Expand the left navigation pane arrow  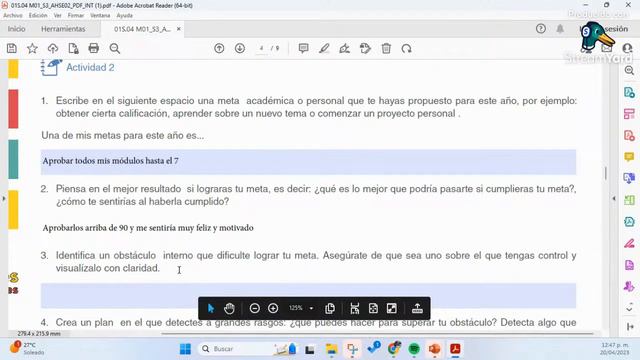[x=4, y=199]
